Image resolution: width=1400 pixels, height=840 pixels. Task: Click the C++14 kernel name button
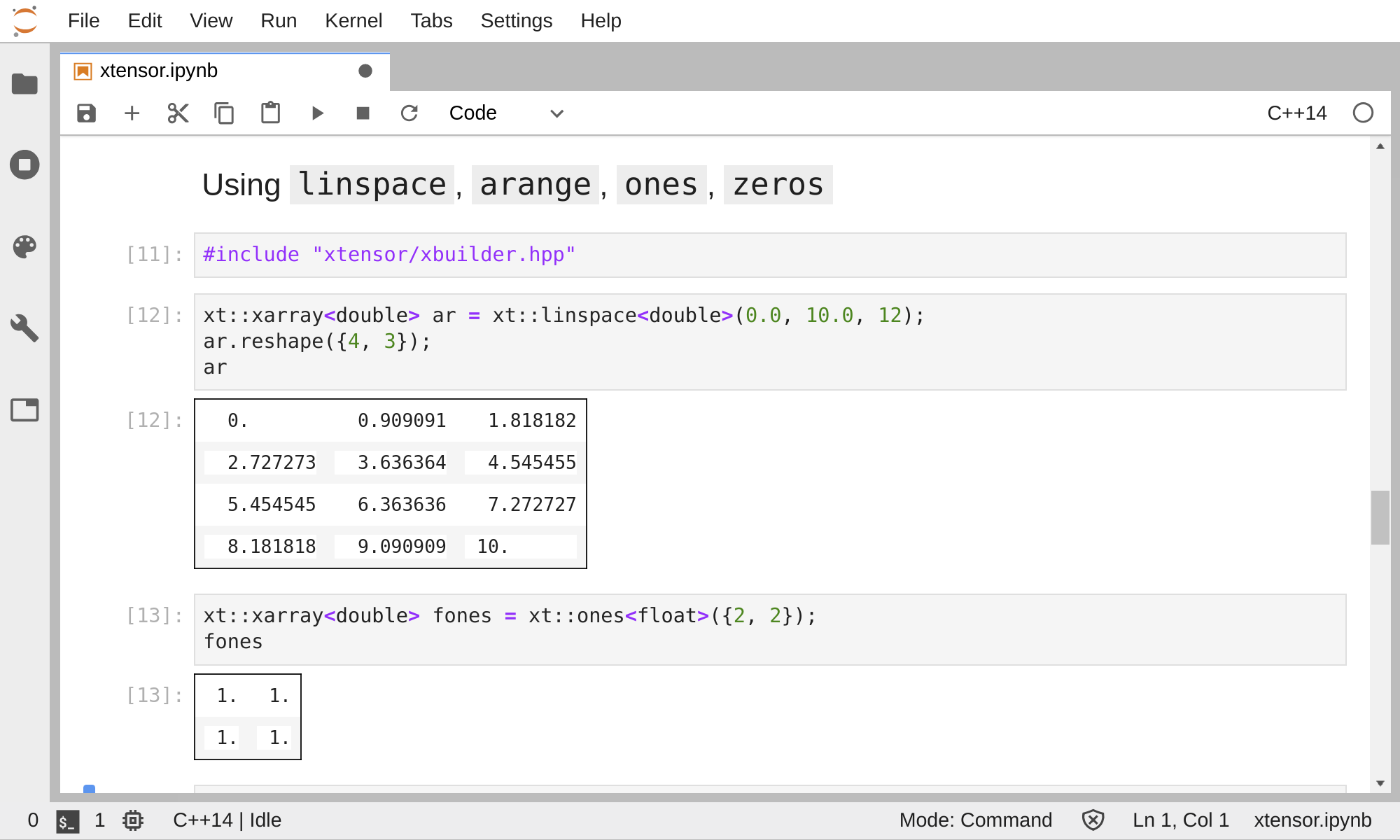(1296, 113)
